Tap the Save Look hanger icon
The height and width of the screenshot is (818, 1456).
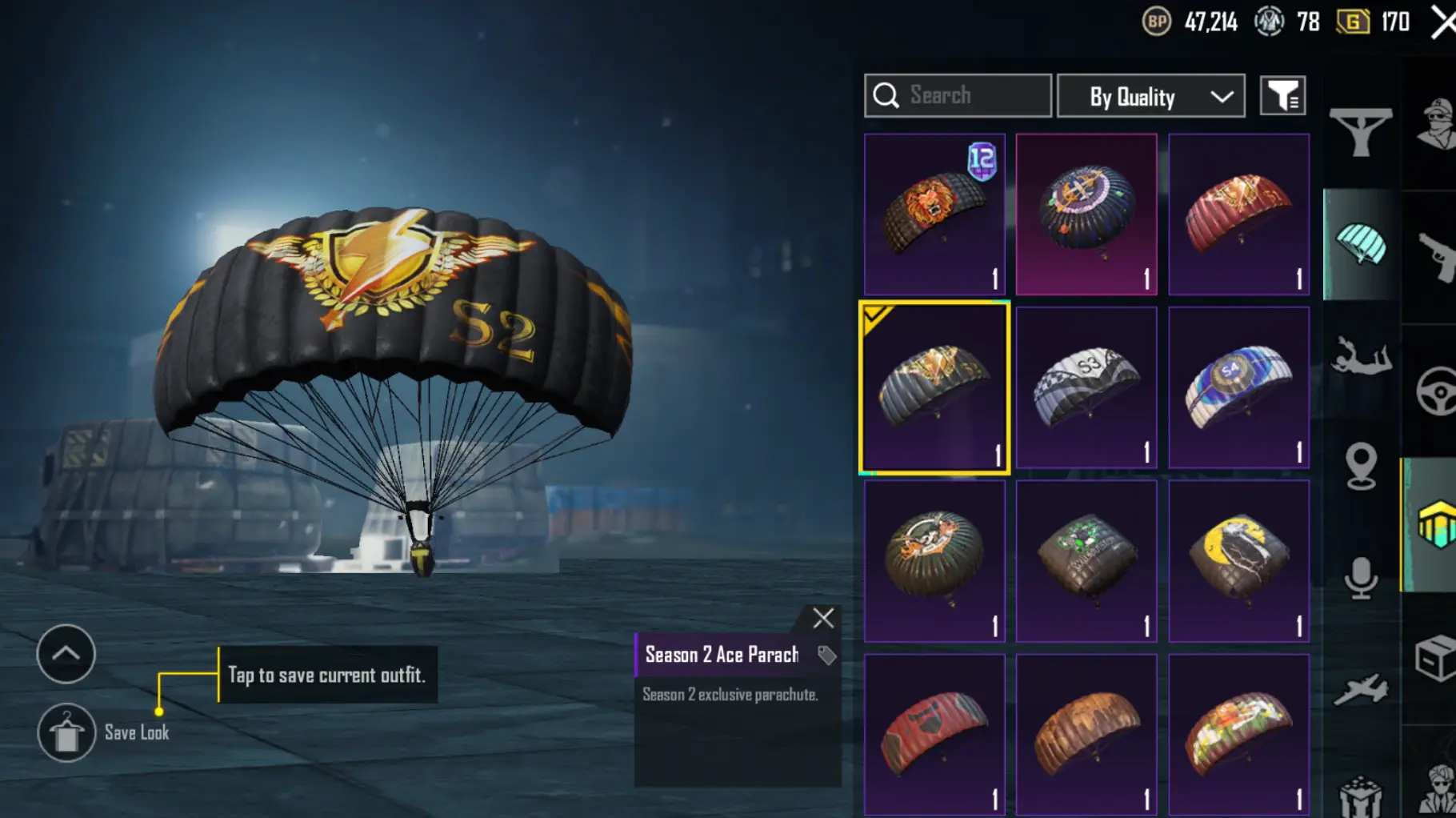coord(66,732)
